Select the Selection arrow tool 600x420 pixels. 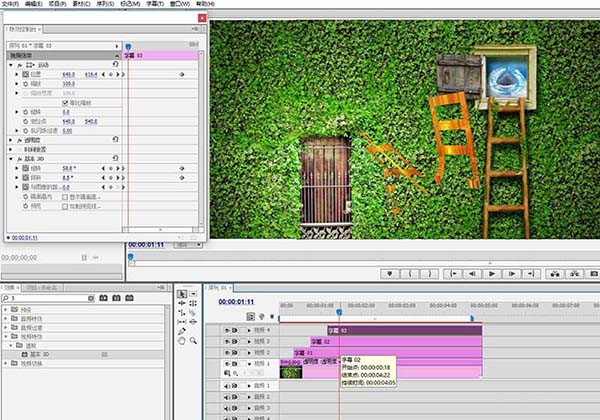click(x=181, y=295)
